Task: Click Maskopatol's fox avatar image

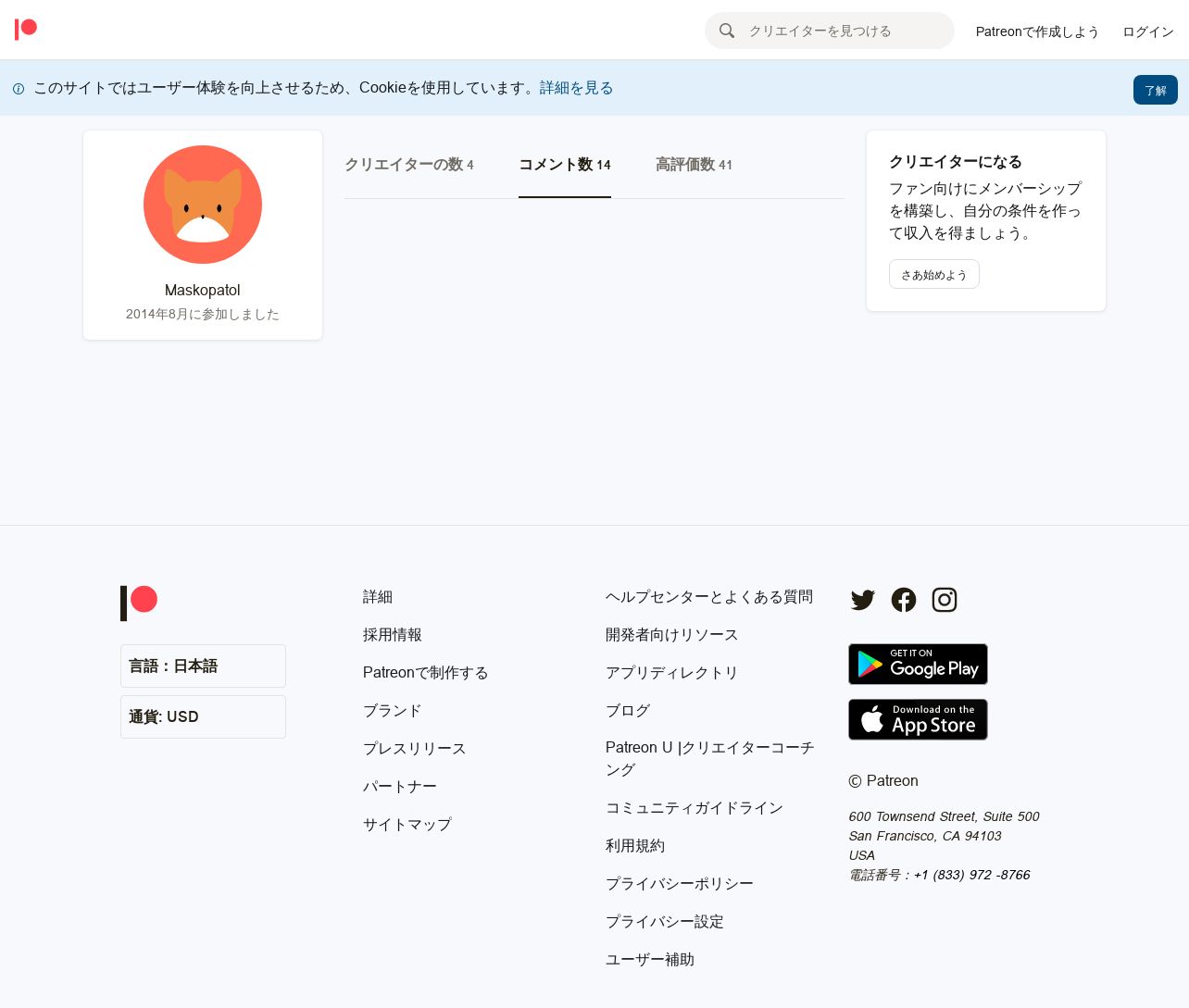Action: click(203, 205)
